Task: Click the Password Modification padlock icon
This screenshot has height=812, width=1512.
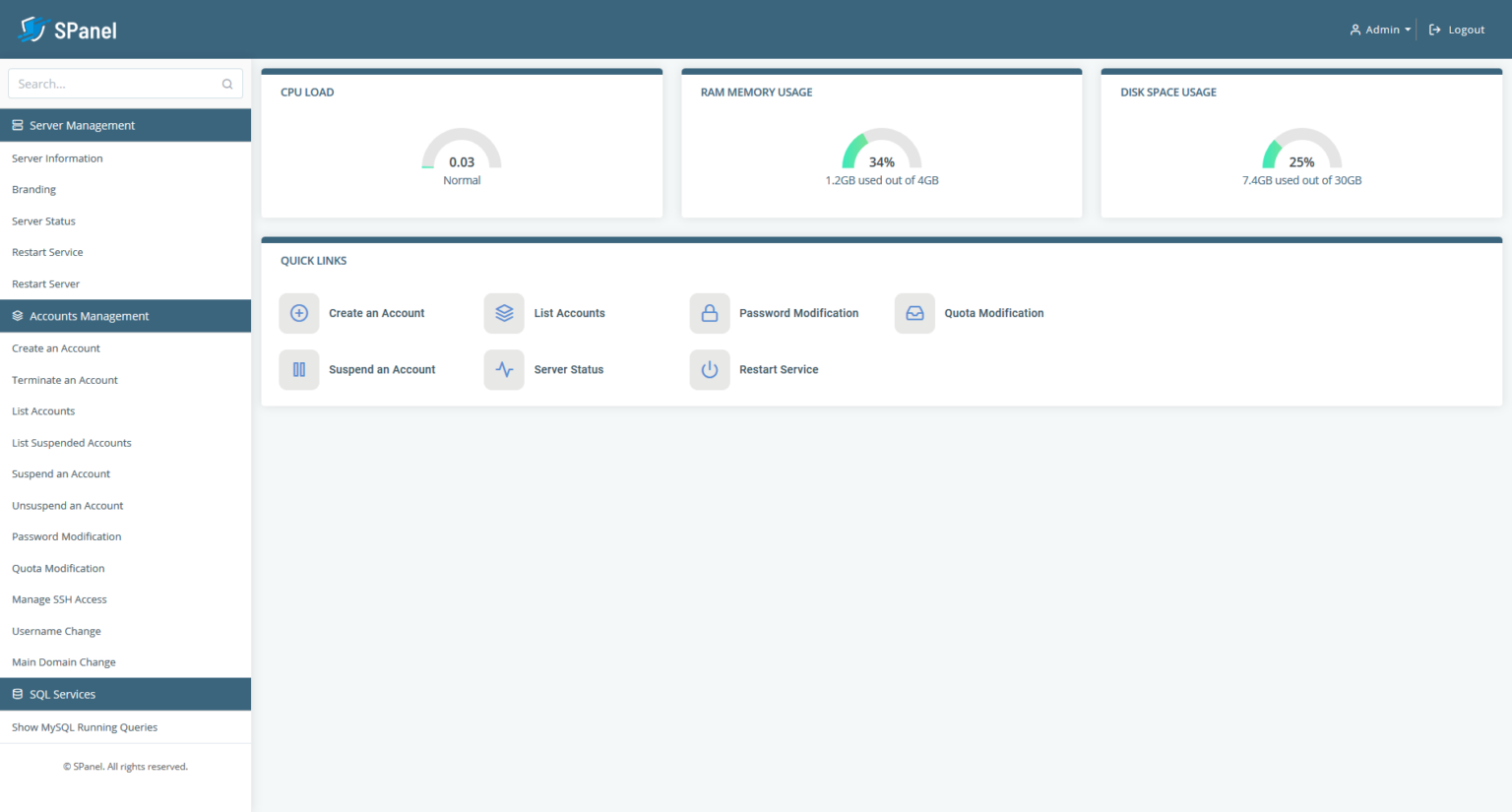Action: coord(709,313)
